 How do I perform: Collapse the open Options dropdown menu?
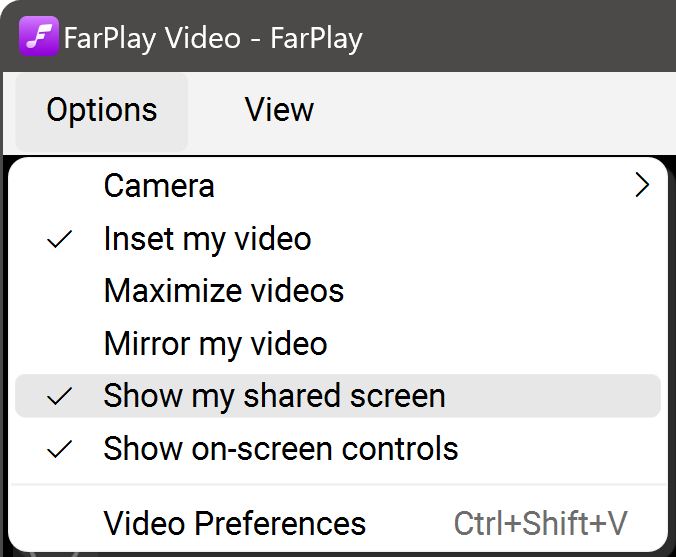101,110
